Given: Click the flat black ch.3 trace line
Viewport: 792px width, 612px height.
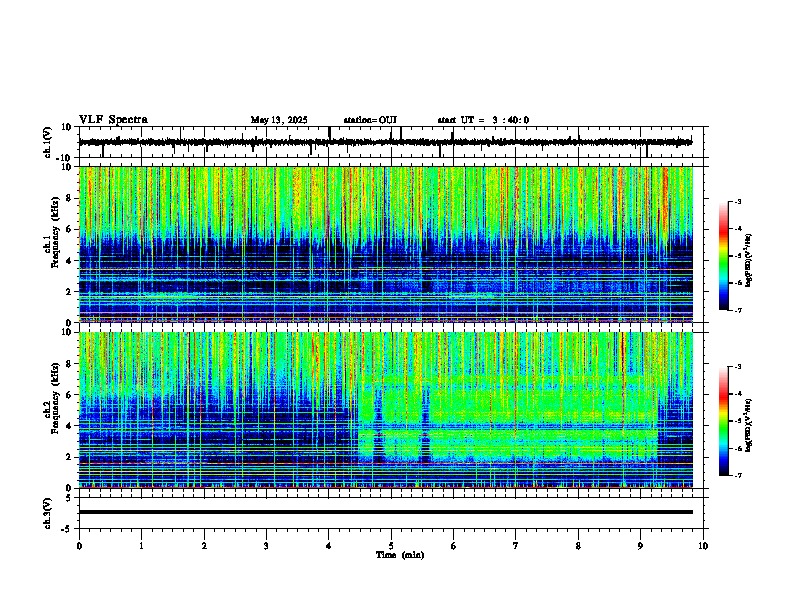Looking at the screenshot, I should 386,512.
